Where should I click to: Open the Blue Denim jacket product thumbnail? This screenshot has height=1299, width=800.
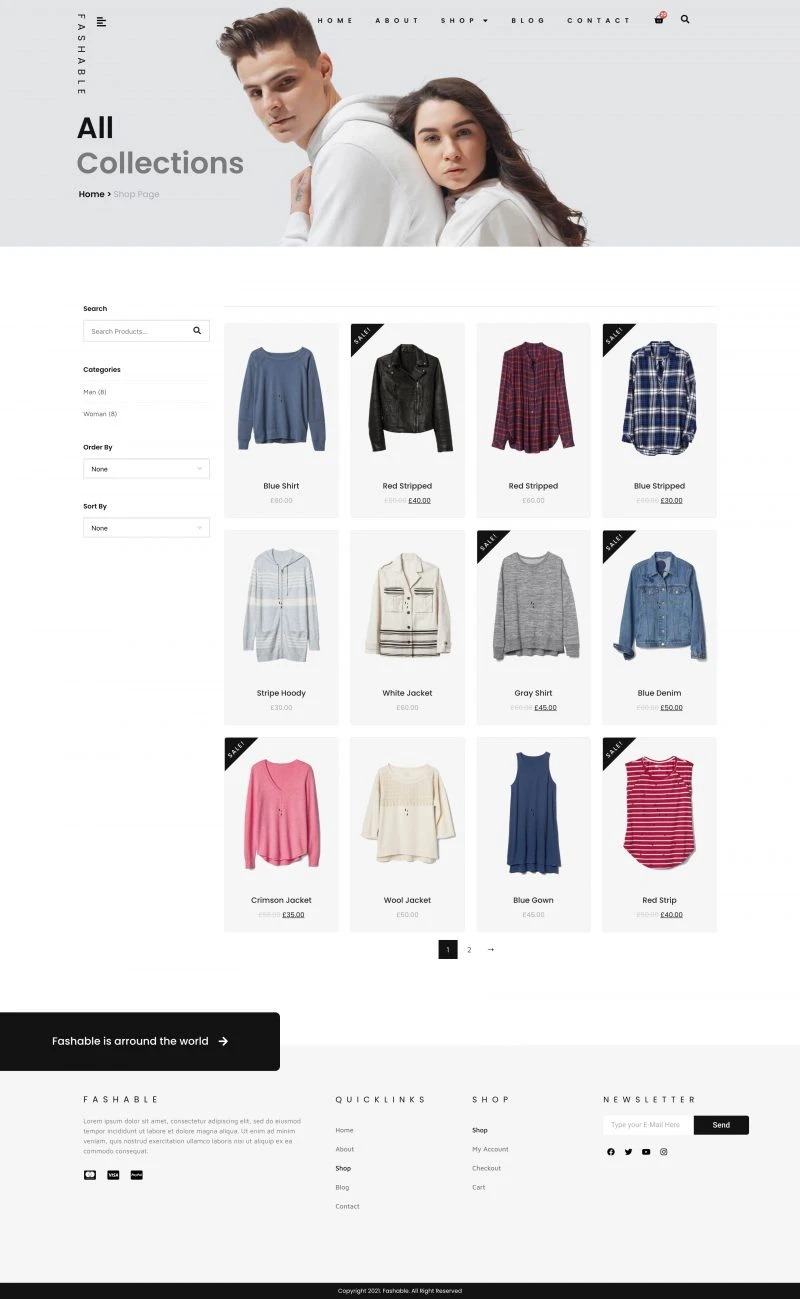click(660, 605)
